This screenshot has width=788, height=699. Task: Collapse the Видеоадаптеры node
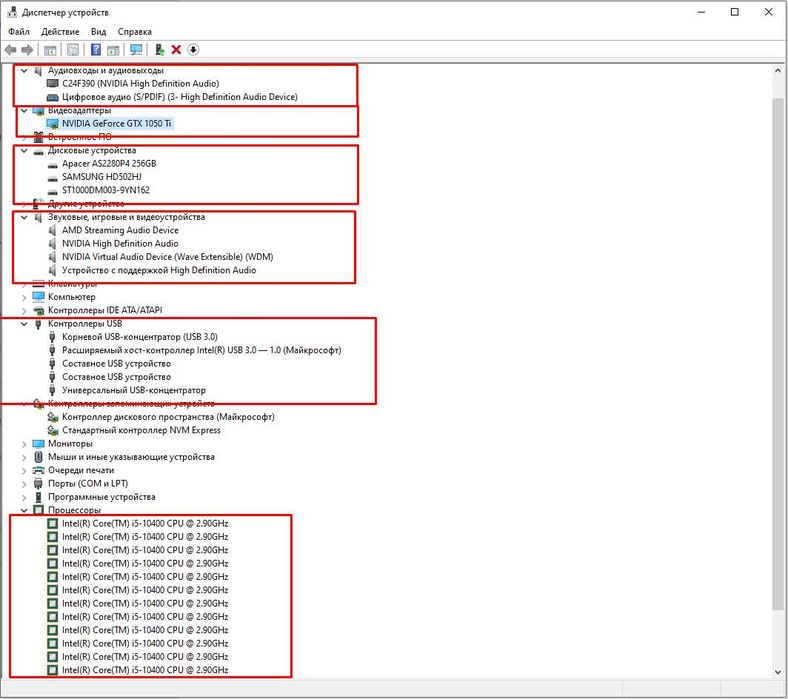(24, 111)
